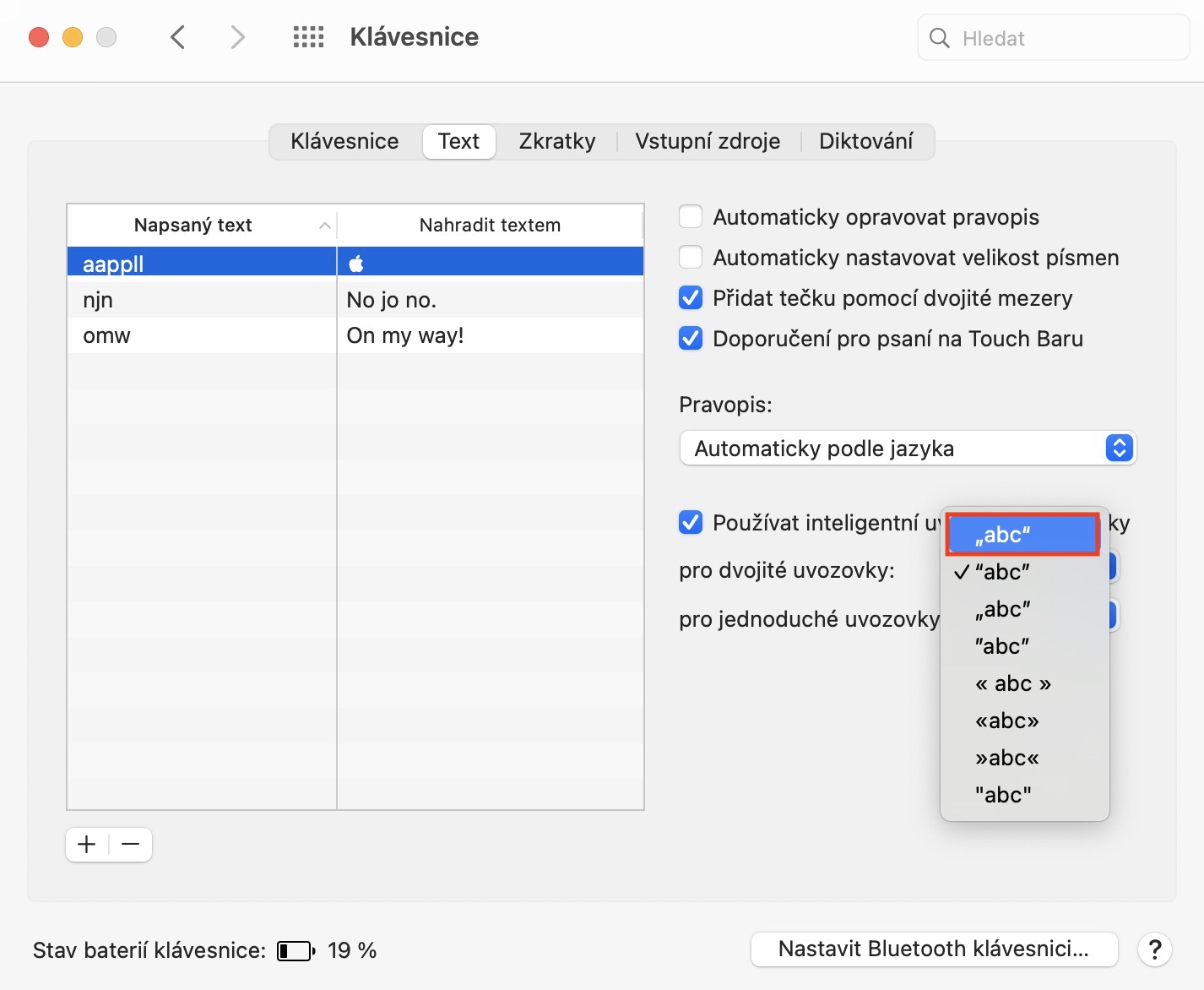
Task: Disable Doporučení pro psaní na Touch Baru
Action: (x=691, y=339)
